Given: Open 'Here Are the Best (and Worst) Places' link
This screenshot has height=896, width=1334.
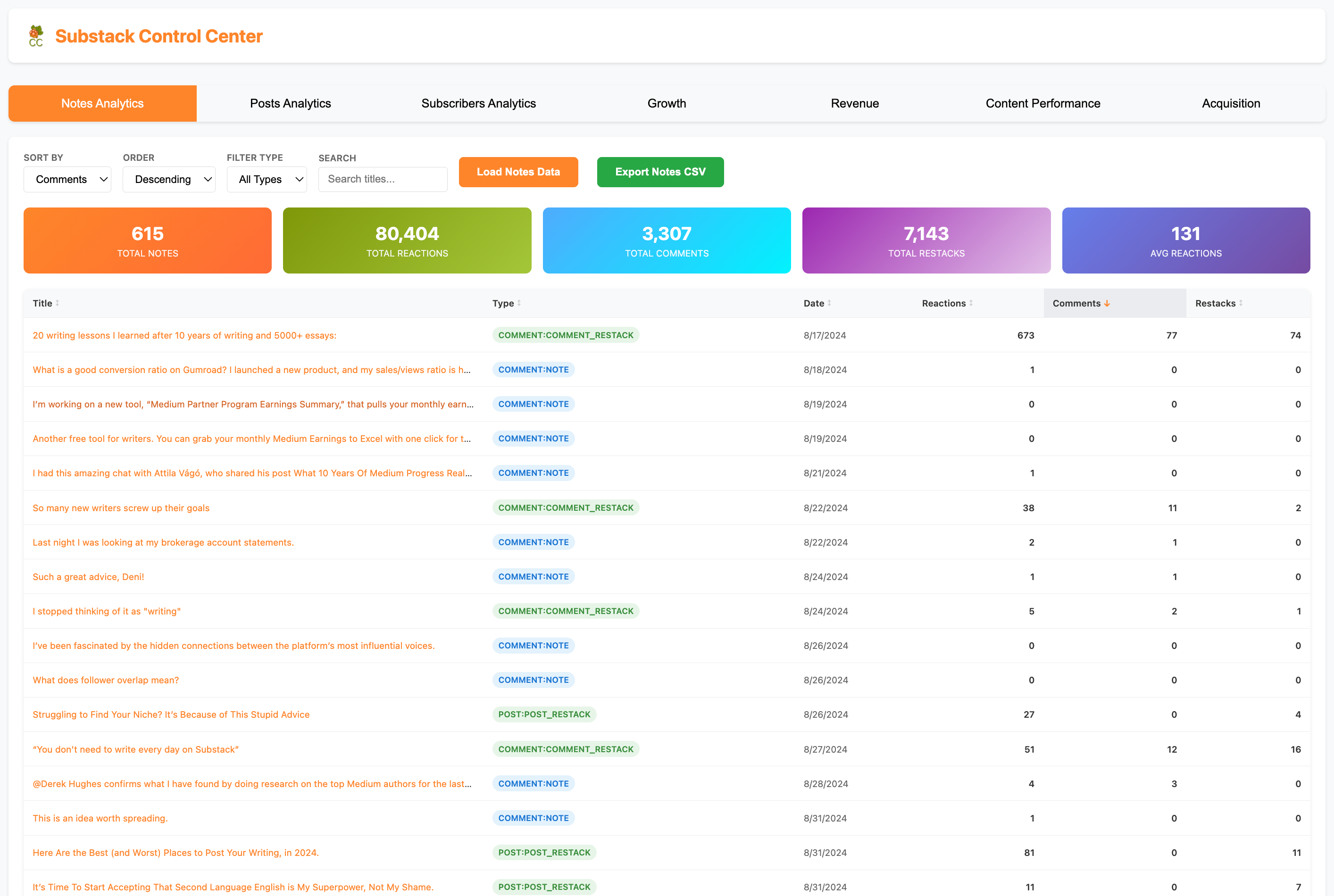Looking at the screenshot, I should coord(175,853).
